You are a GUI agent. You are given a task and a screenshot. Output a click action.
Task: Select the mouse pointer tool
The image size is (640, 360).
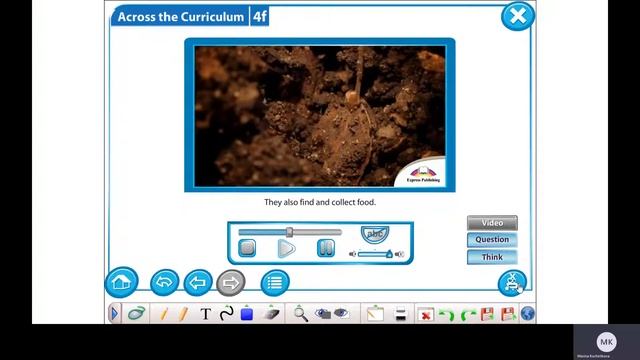[136, 313]
